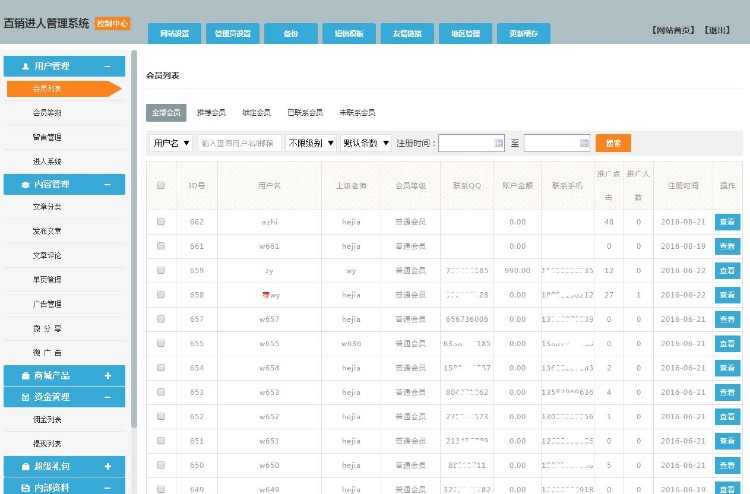Select 会员列表 in the sidebar
This screenshot has height=494, width=750.
(x=64, y=89)
